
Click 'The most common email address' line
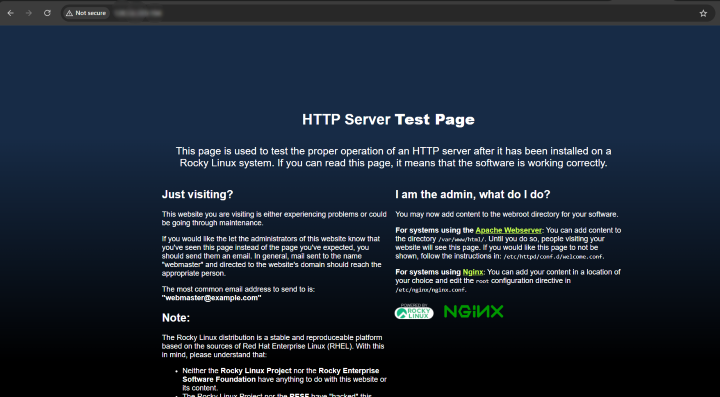238,290
